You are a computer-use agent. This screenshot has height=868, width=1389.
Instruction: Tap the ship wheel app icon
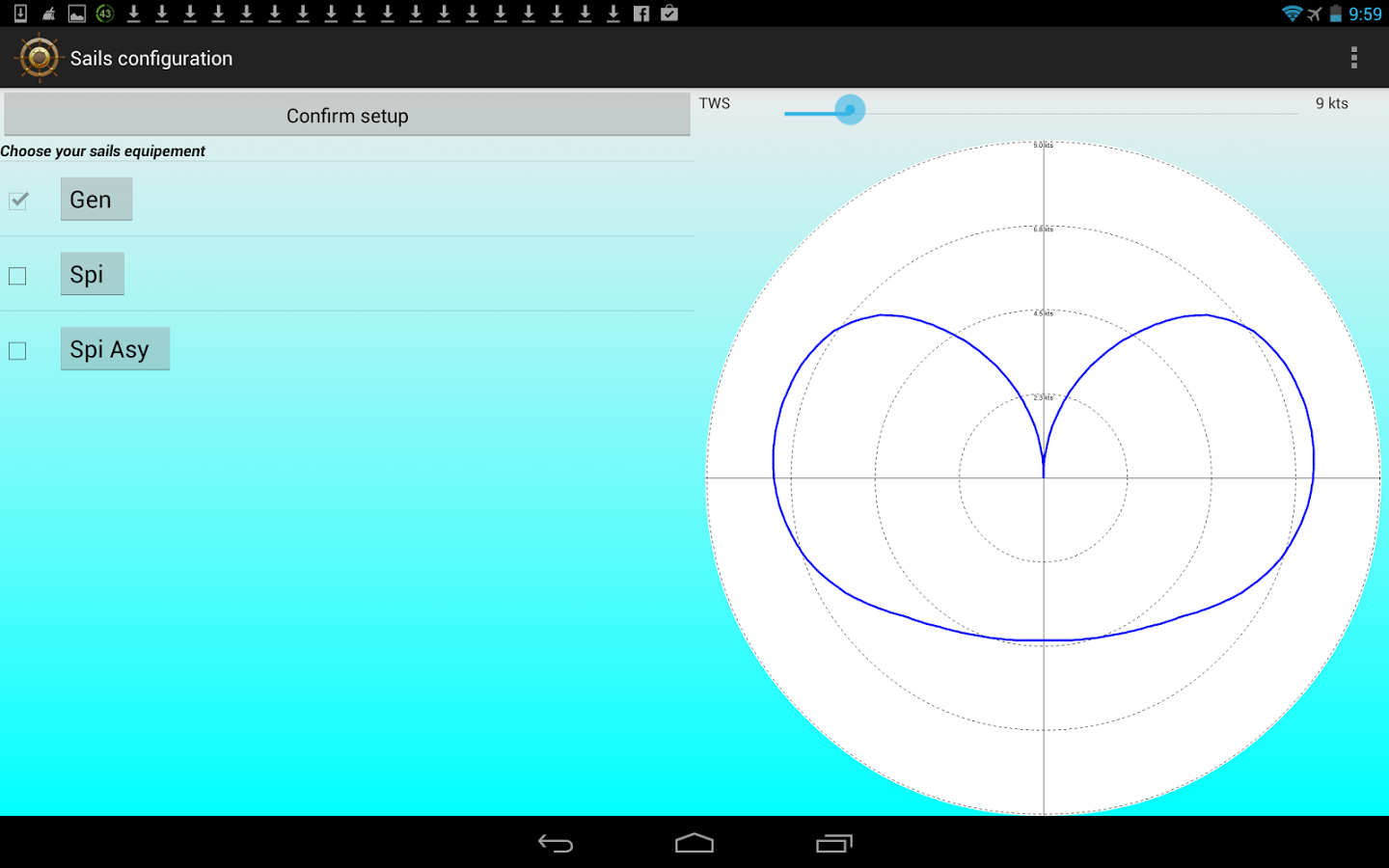tap(39, 58)
